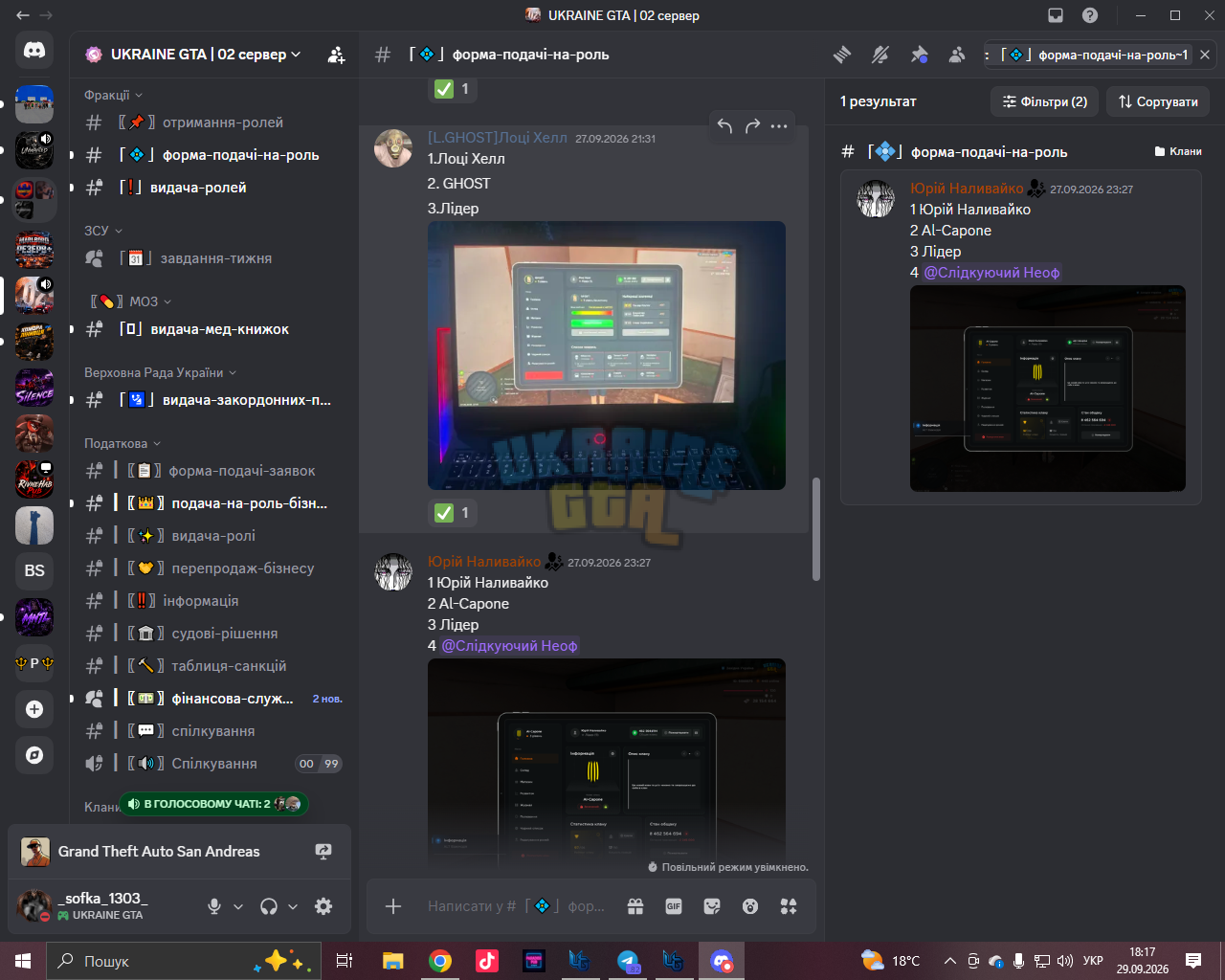Open microphone input options arrow
The height and width of the screenshot is (980, 1225).
click(x=238, y=906)
